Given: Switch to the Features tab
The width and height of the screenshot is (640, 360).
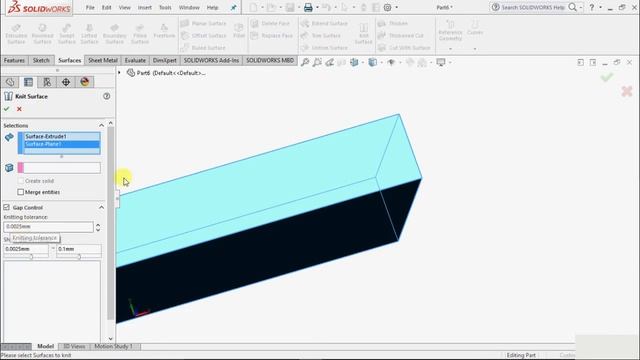Looking at the screenshot, I should click(x=14, y=60).
